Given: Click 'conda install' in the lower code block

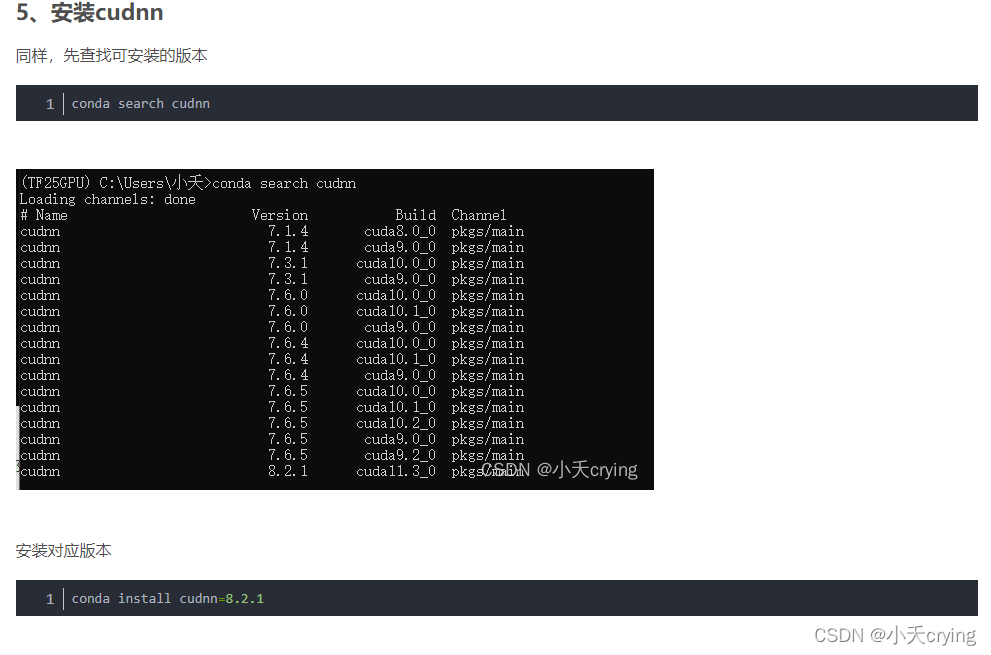Looking at the screenshot, I should [121, 599].
